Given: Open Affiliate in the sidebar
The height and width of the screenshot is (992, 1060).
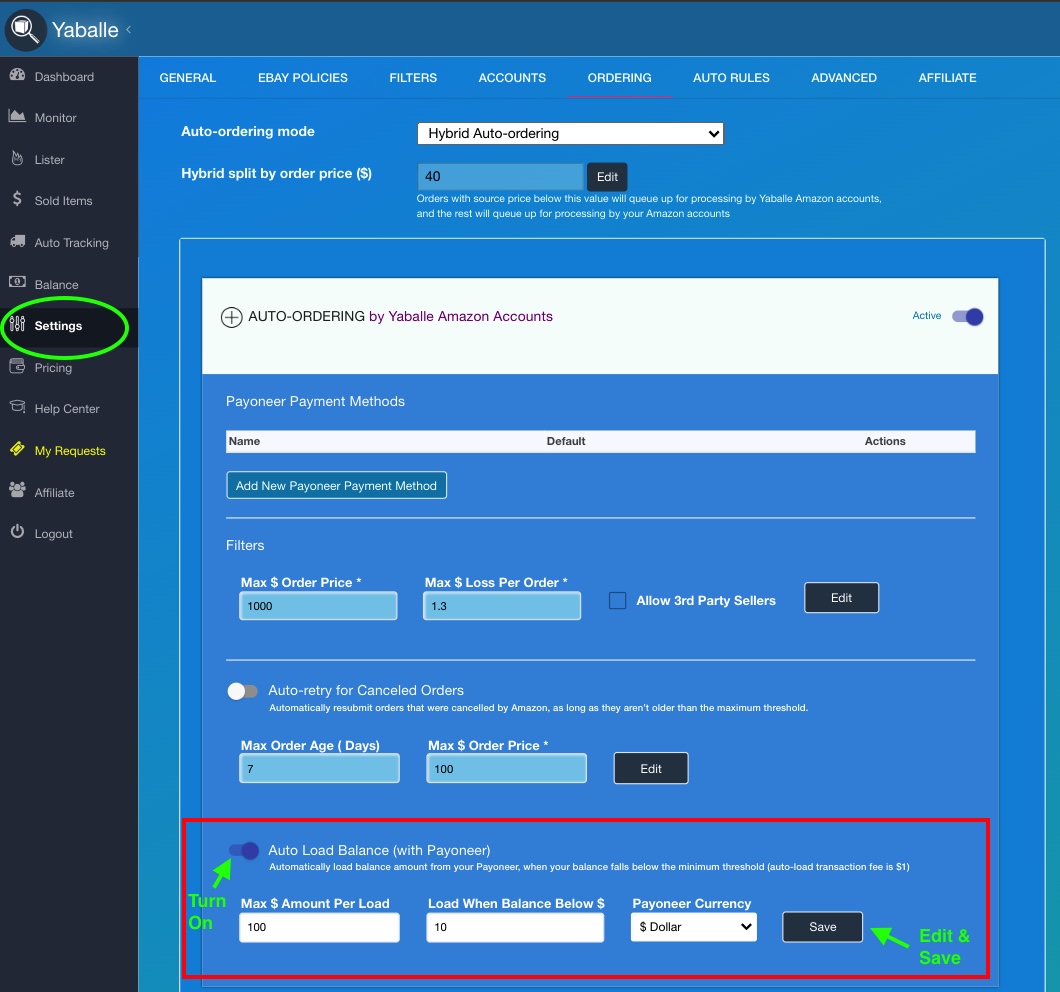Looking at the screenshot, I should (x=55, y=493).
